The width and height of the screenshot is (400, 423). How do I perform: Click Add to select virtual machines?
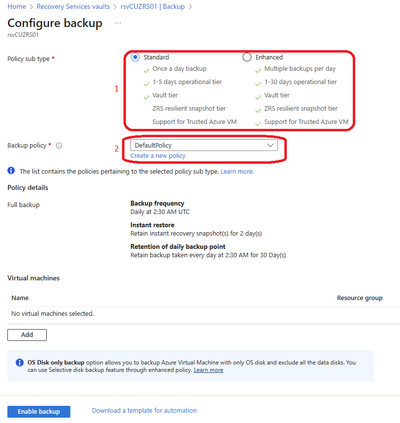(x=27, y=335)
